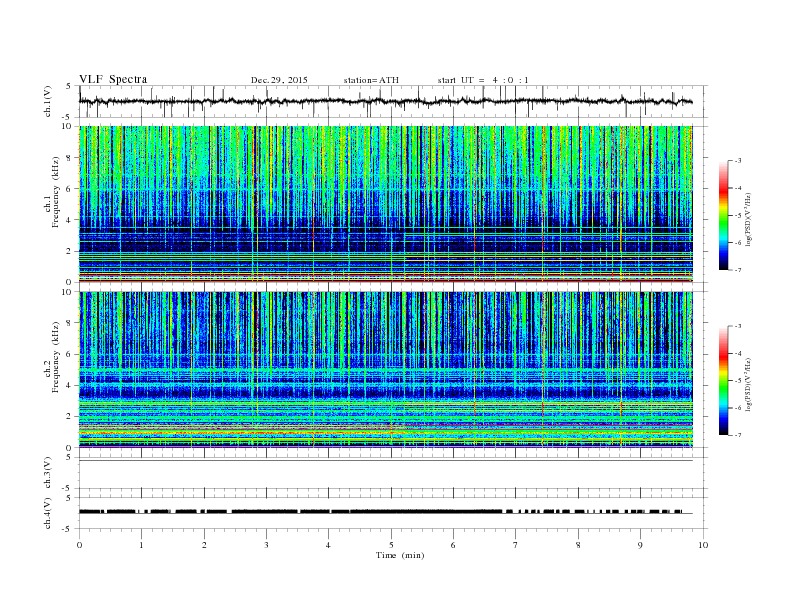Viewport: 792px width, 612px height.
Task: Click inside the ch.1 voltage waveform trace
Action: [x=385, y=101]
